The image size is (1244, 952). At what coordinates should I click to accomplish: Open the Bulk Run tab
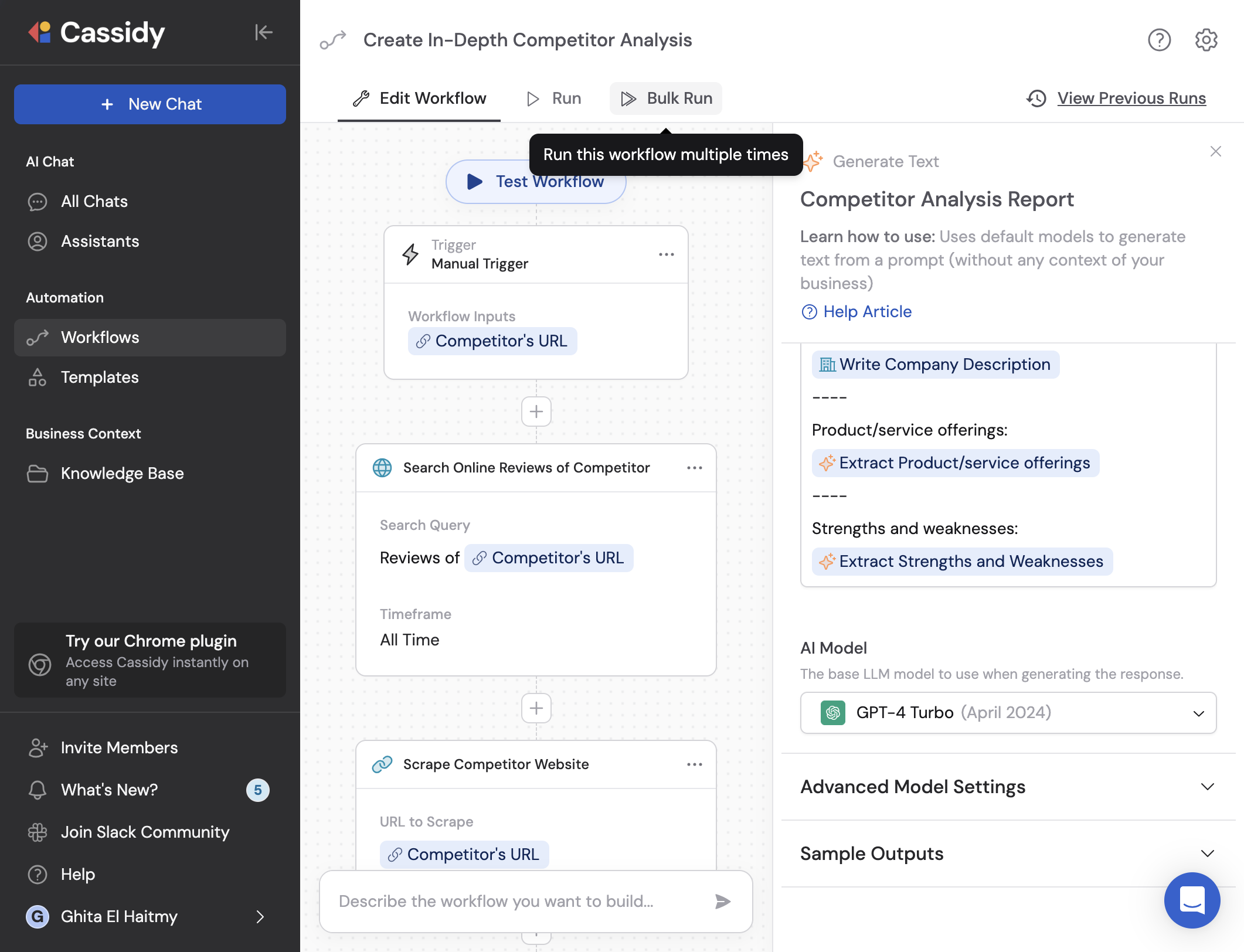point(666,98)
